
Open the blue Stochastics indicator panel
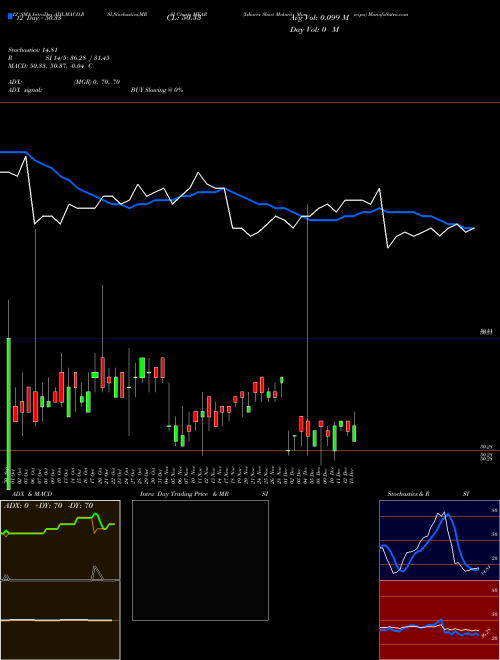click(x=439, y=540)
